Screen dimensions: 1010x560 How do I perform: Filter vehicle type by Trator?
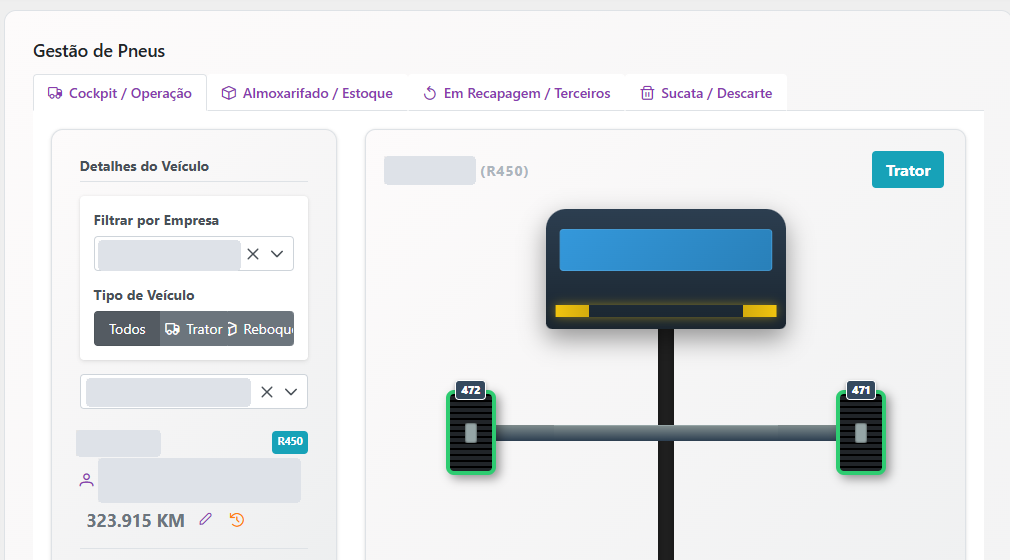tap(194, 329)
